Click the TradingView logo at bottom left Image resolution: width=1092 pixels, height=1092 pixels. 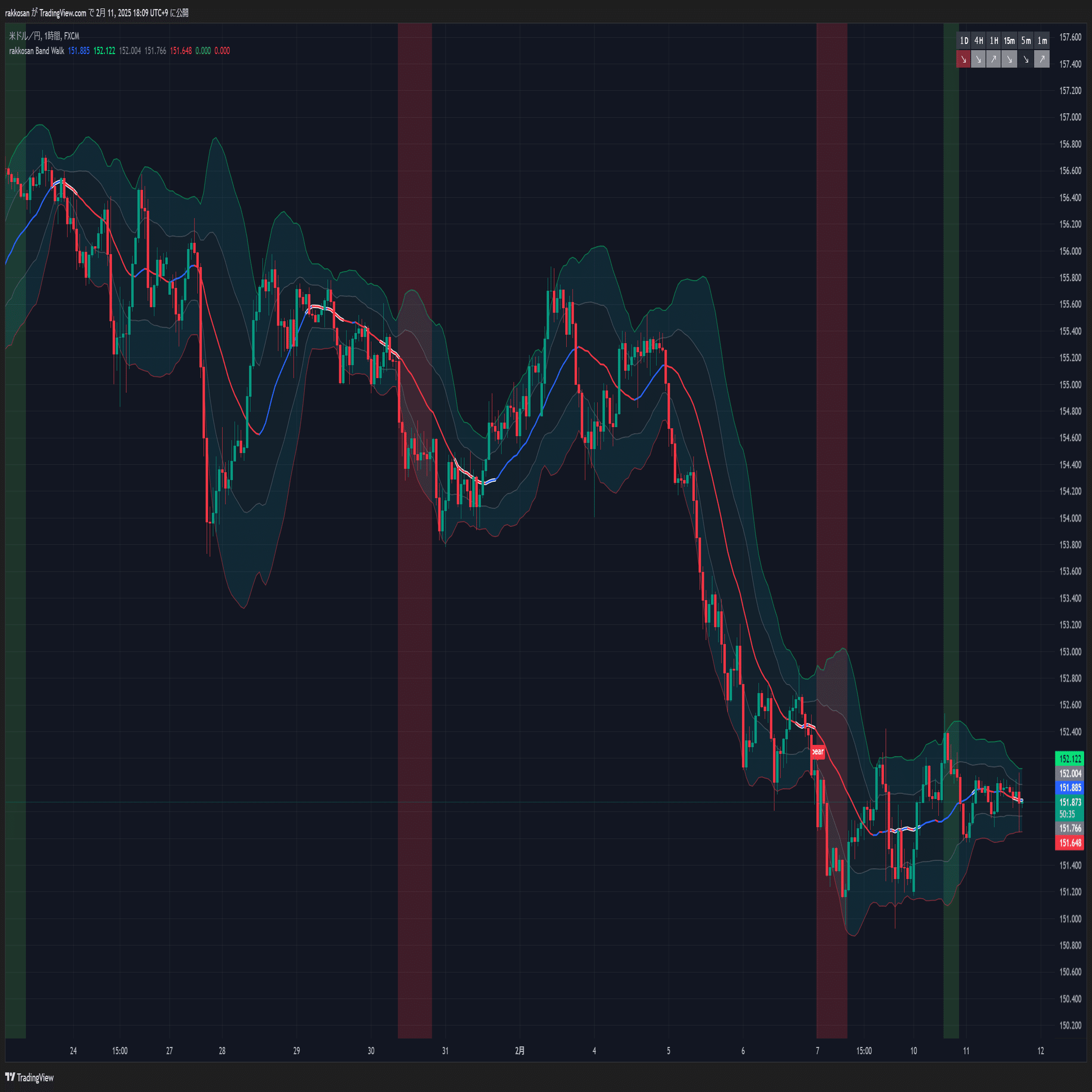coord(29,1077)
